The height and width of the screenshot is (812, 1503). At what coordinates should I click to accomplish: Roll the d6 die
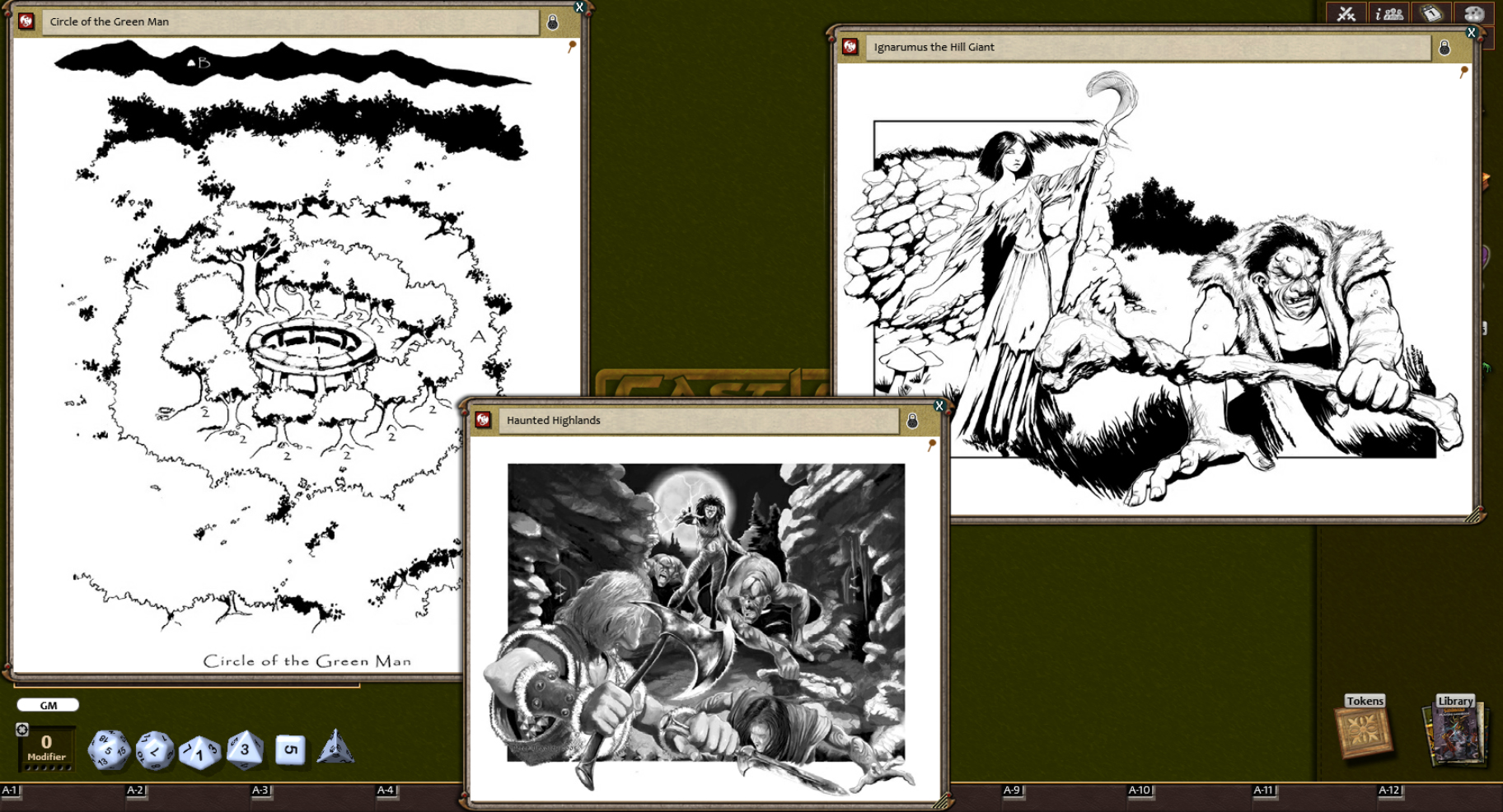point(290,749)
